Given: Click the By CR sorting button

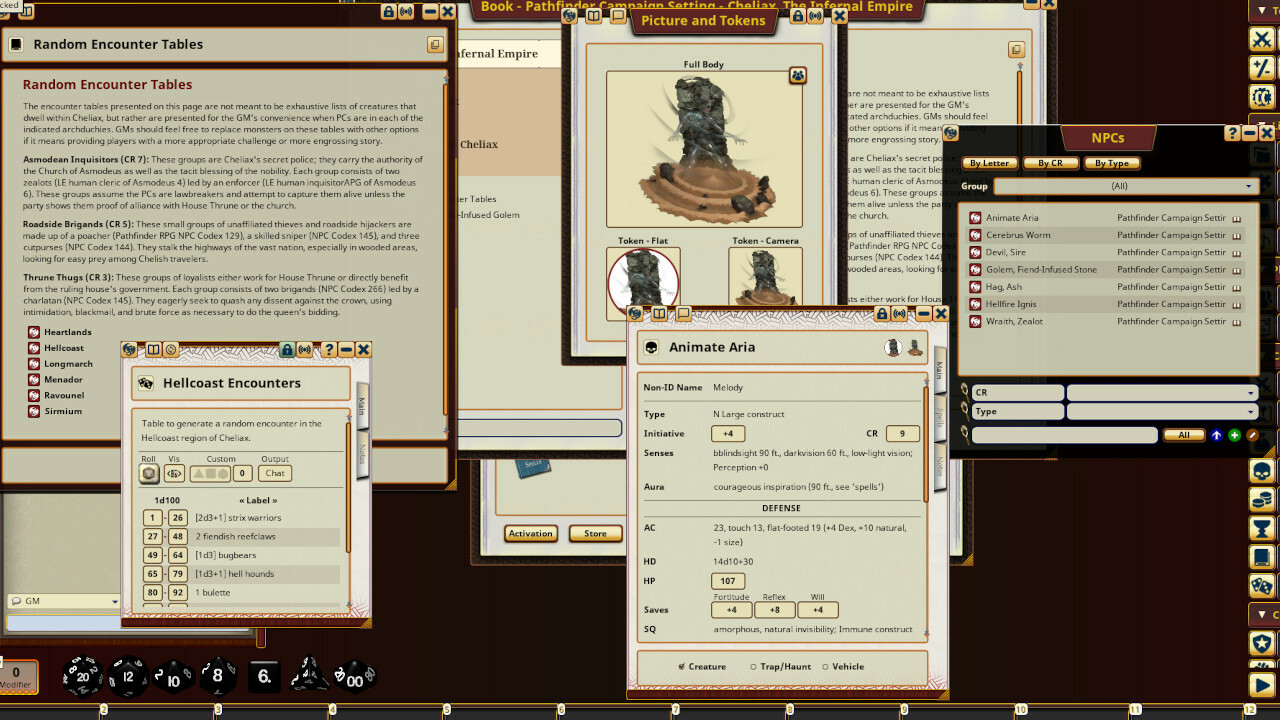Looking at the screenshot, I should click(1050, 163).
